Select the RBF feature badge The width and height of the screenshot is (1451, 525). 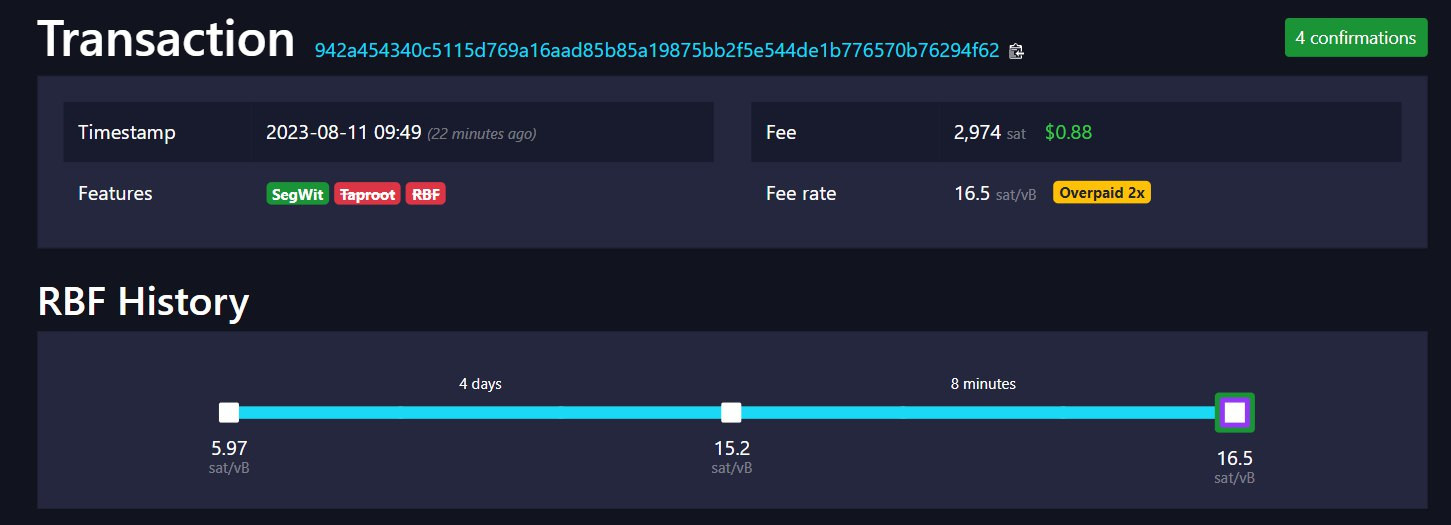point(426,194)
